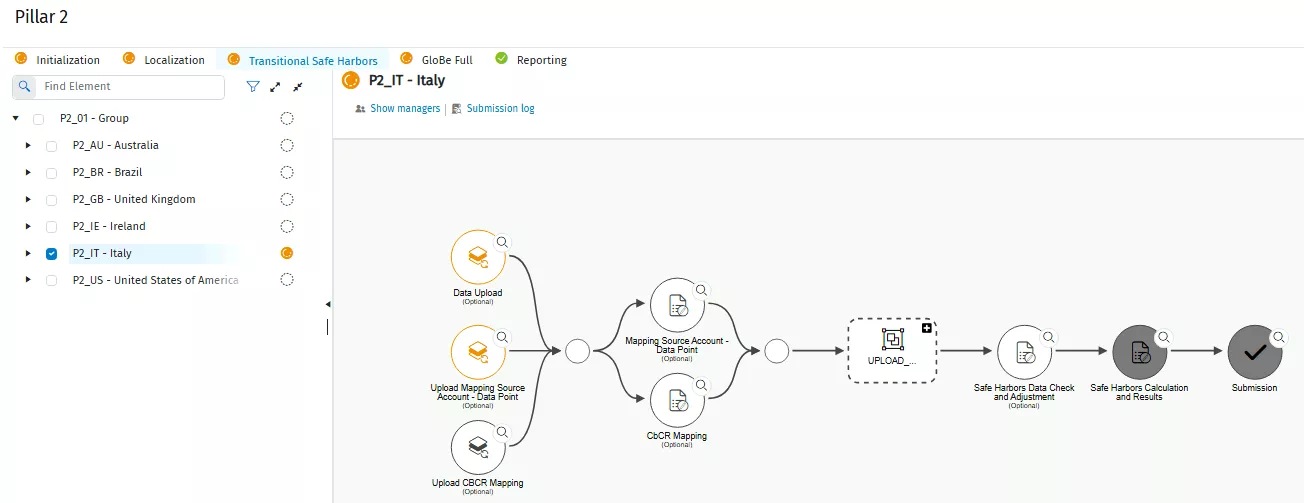Click the collapse all arrows icon

click(297, 87)
